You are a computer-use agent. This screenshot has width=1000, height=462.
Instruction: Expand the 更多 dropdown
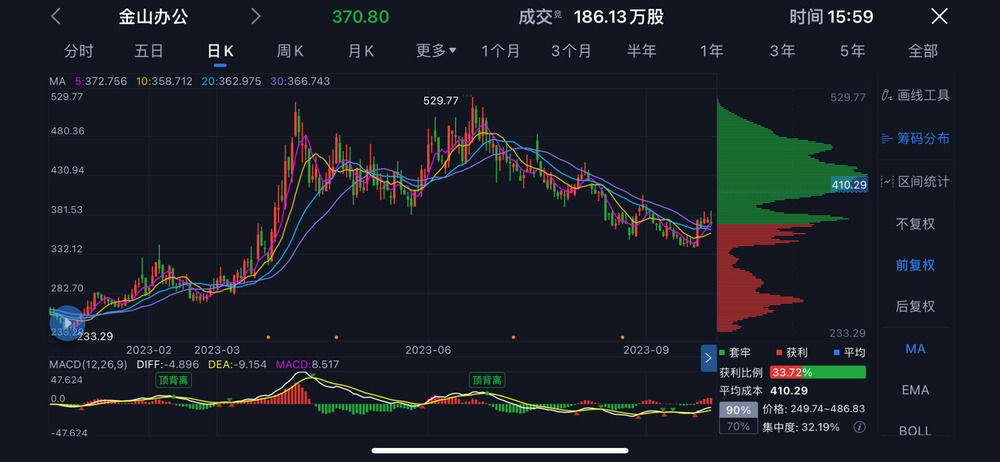(436, 51)
